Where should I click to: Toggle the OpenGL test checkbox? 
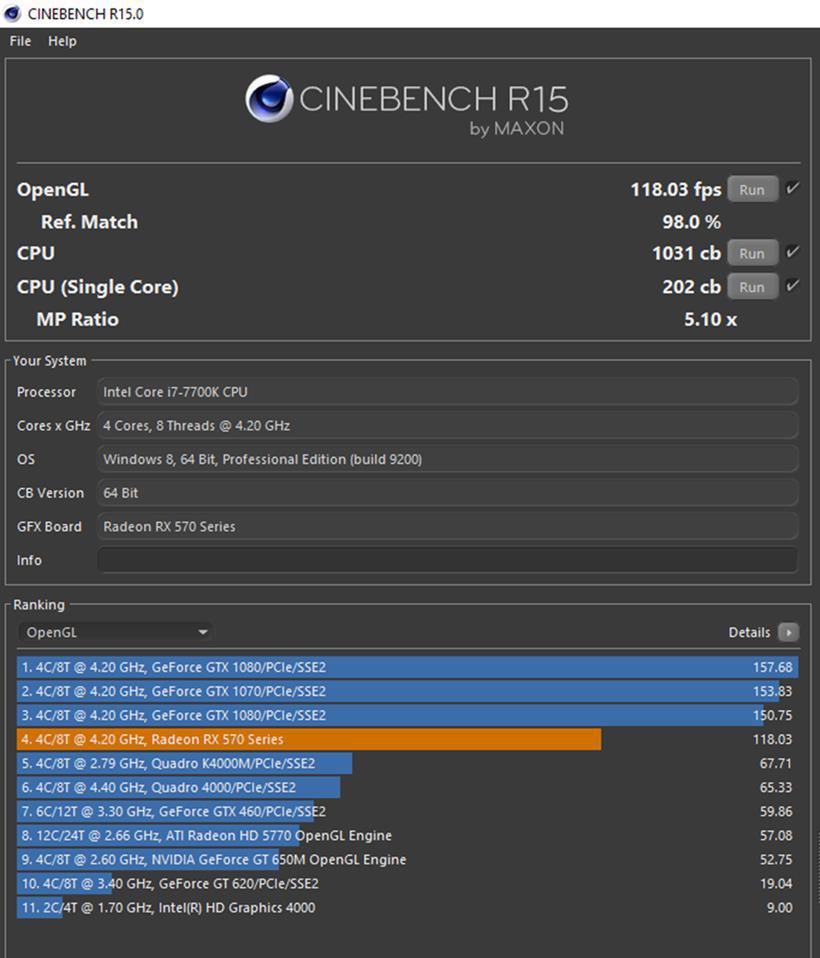(x=793, y=188)
